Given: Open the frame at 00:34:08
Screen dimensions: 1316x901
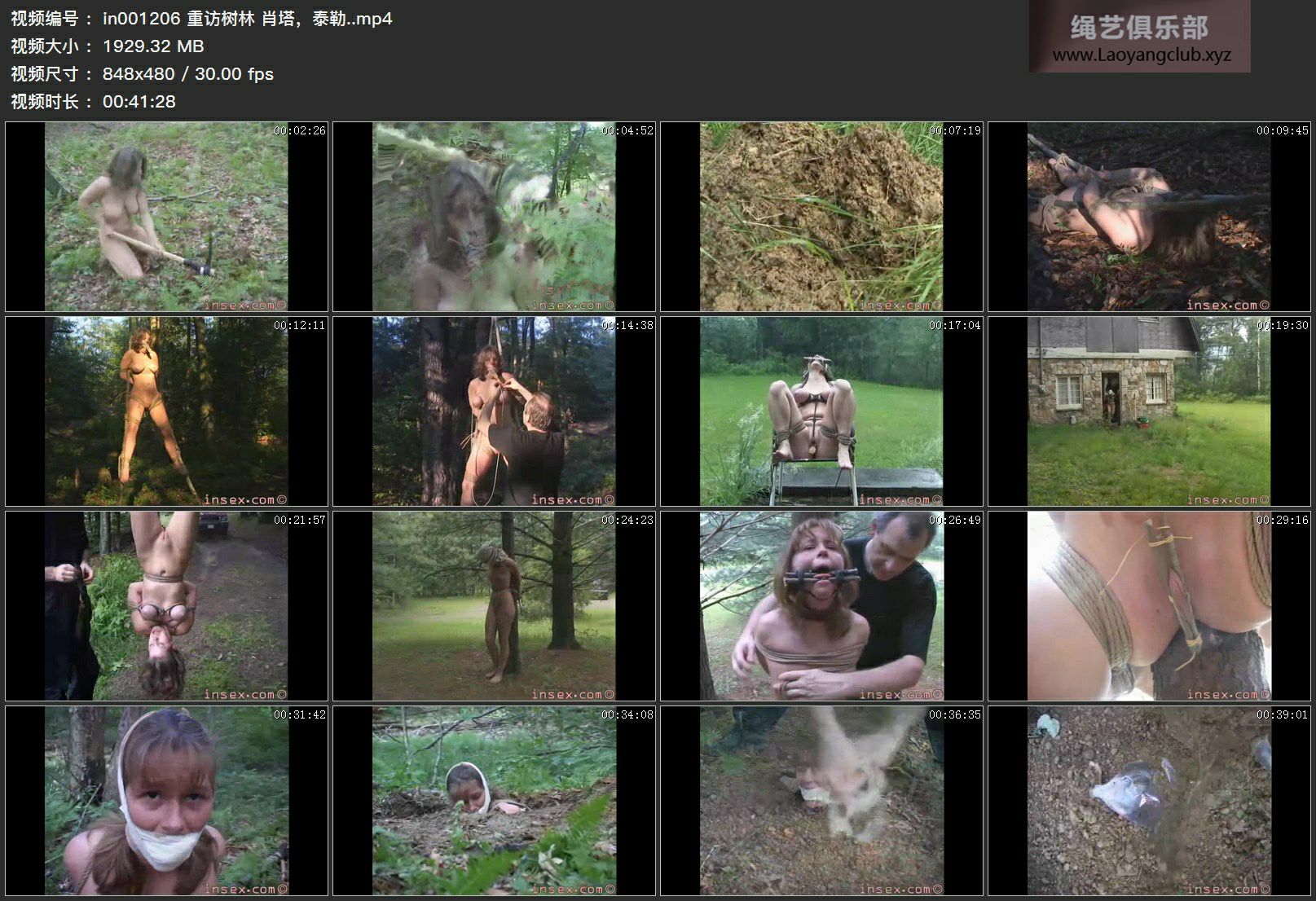Looking at the screenshot, I should coord(494,801).
